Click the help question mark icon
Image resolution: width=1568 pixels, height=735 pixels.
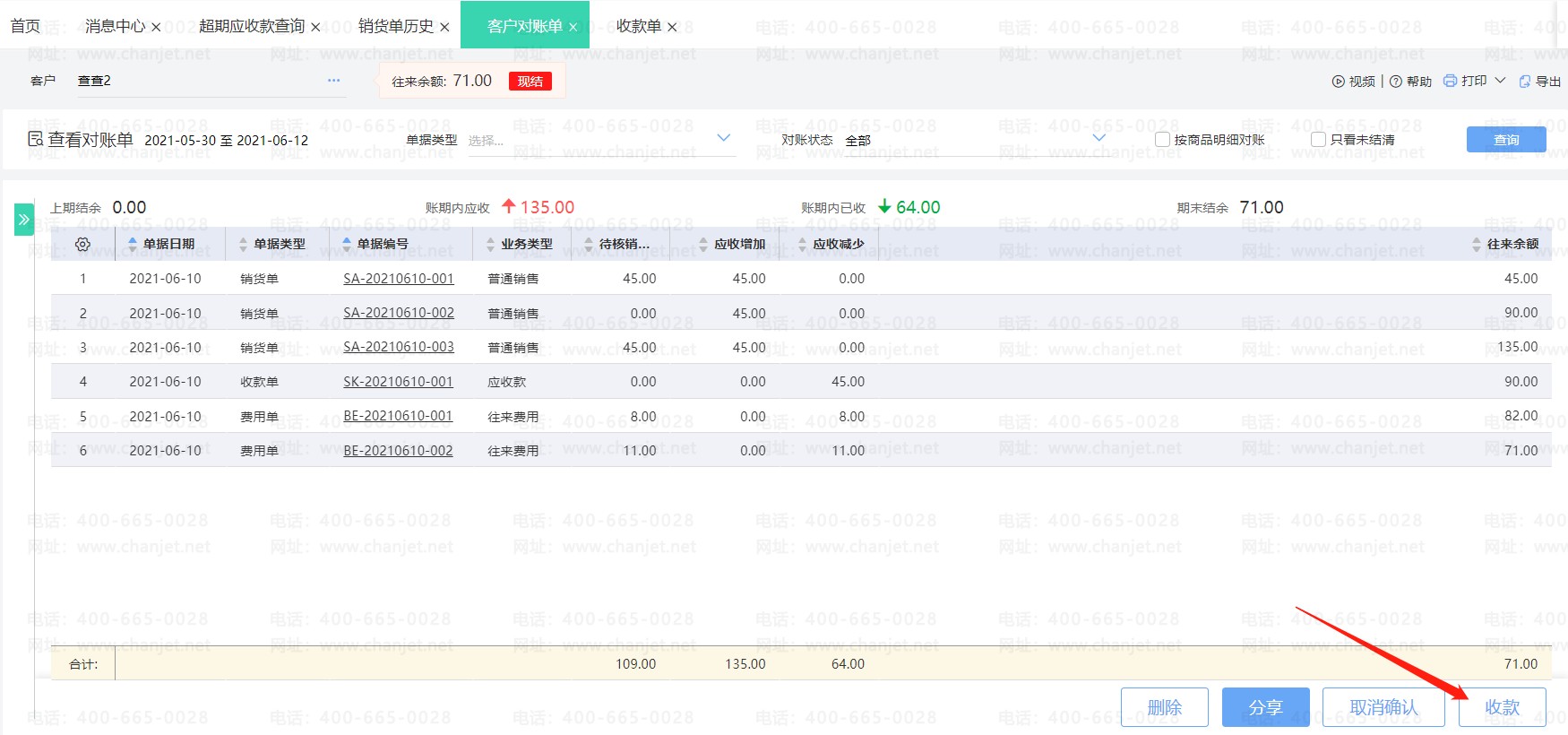[x=1395, y=82]
